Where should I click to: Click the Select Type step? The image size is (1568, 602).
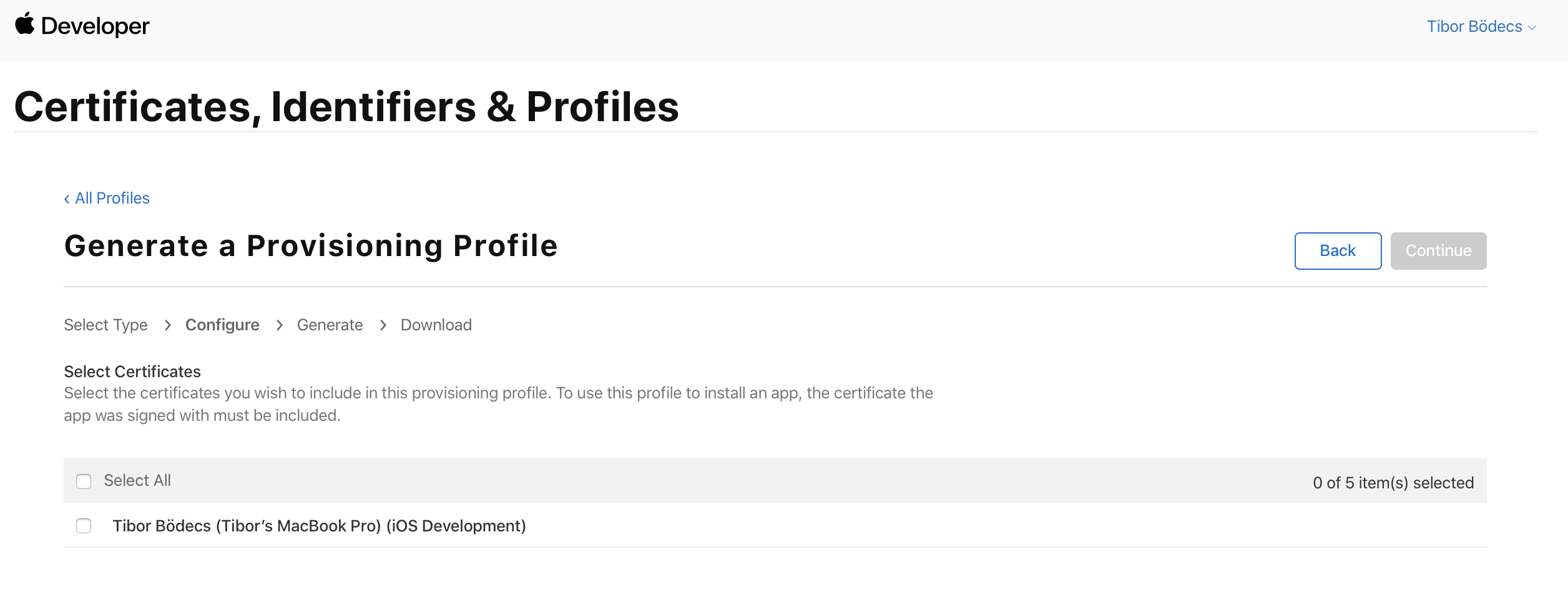pyautogui.click(x=105, y=325)
